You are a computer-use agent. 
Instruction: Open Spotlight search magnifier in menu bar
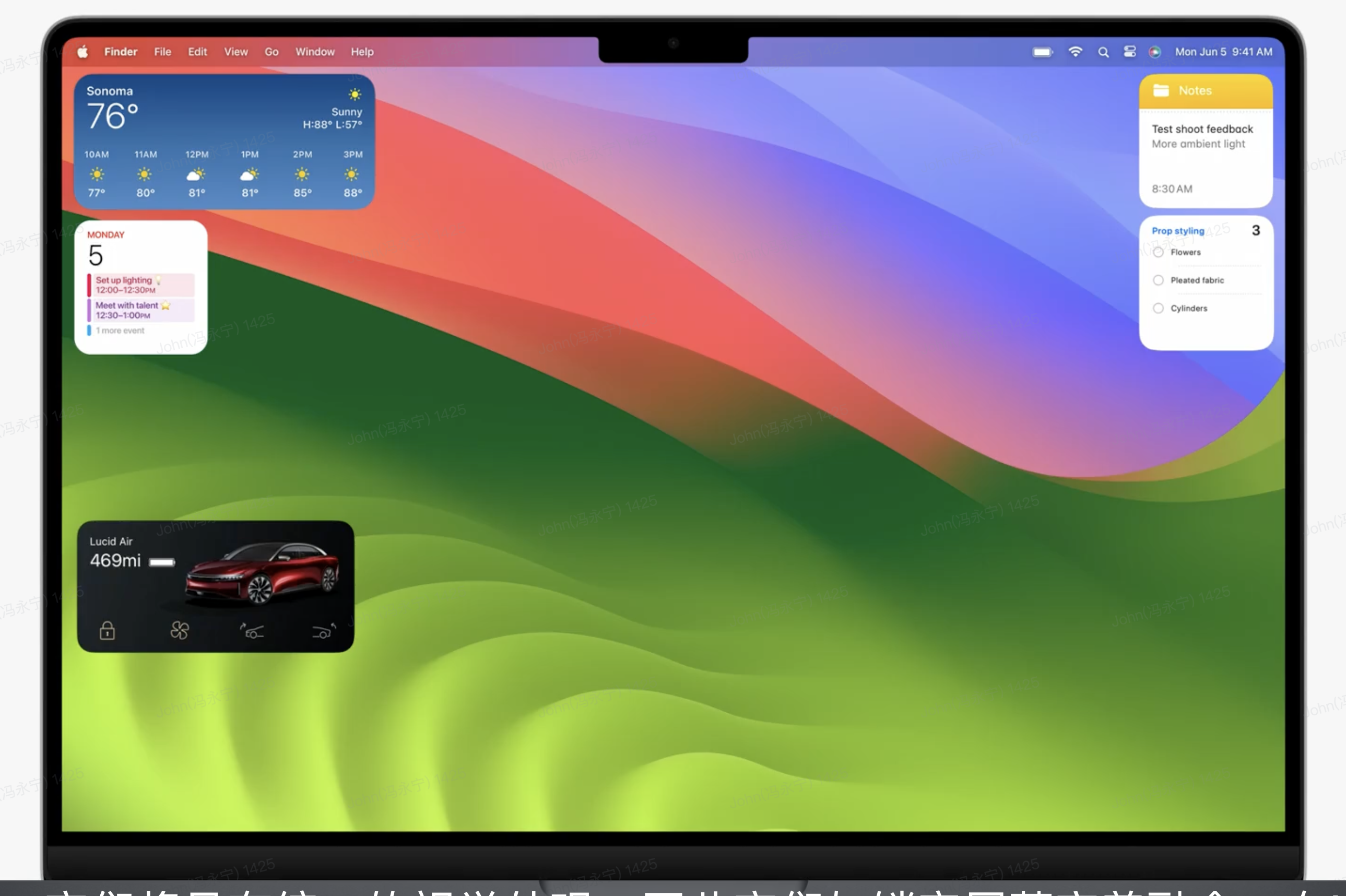[1103, 52]
